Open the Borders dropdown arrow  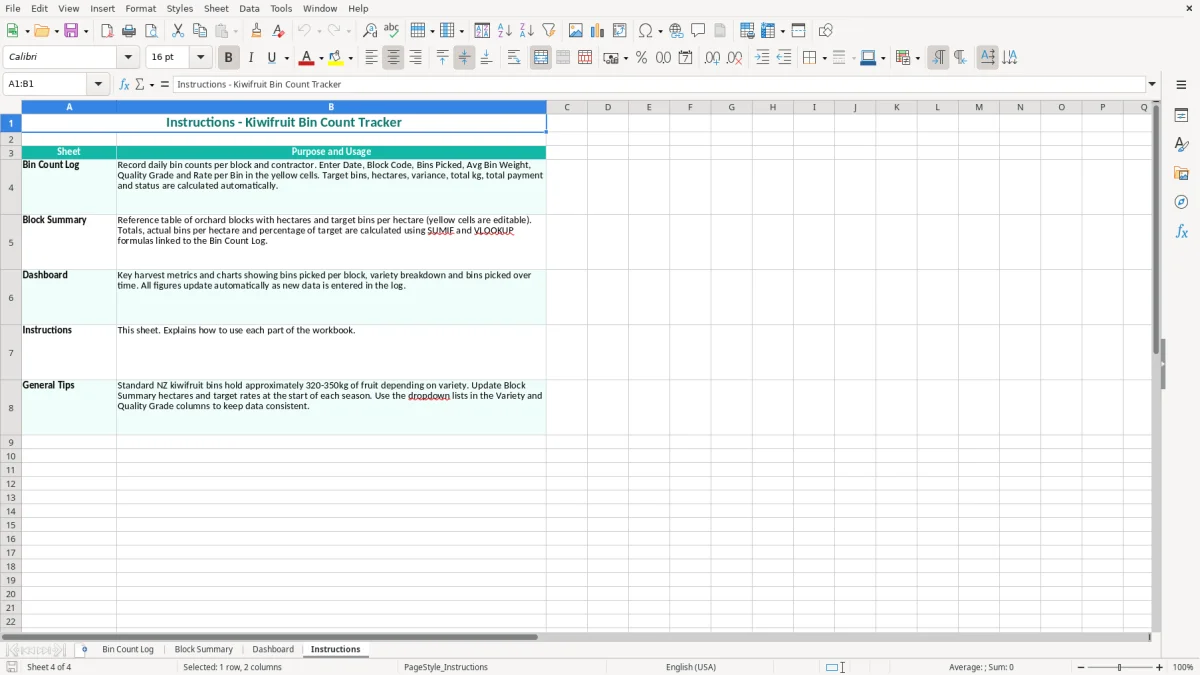[x=824, y=58]
